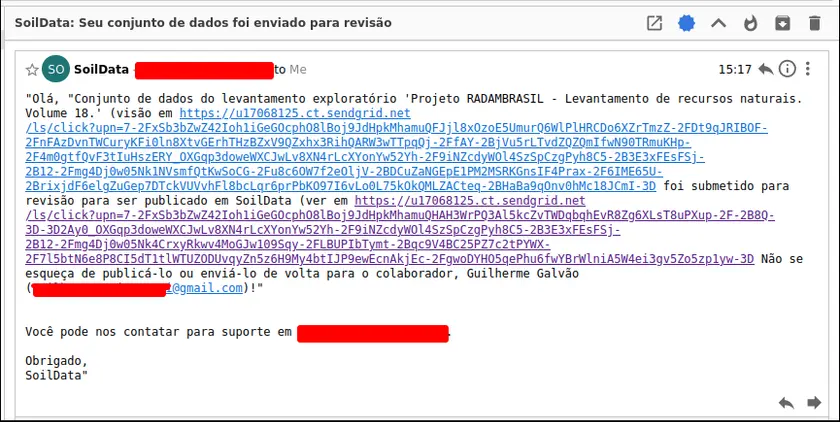Reply using the bottom reply arrow
This screenshot has width=840, height=422.
786,402
